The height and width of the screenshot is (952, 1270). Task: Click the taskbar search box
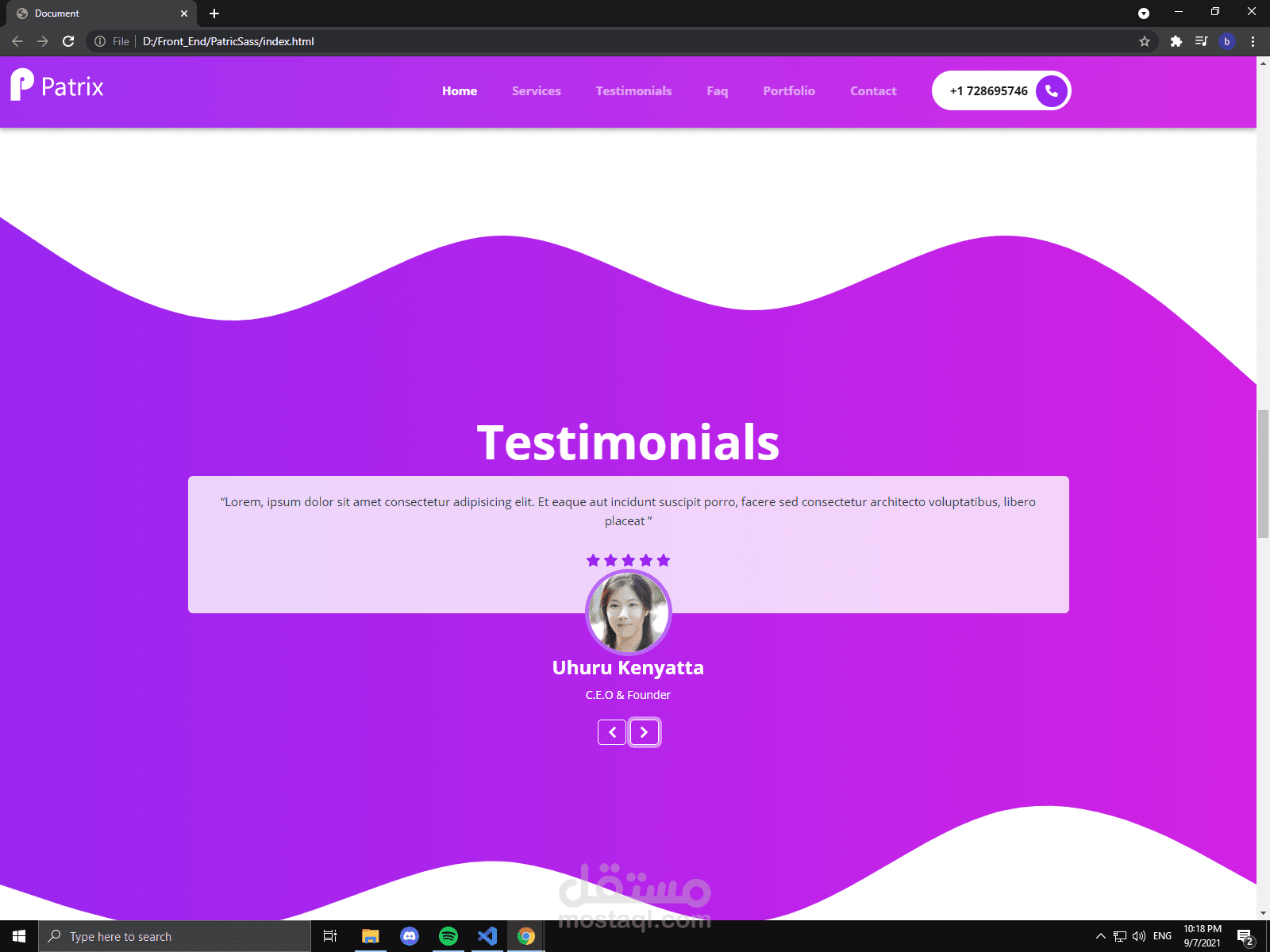click(x=175, y=936)
